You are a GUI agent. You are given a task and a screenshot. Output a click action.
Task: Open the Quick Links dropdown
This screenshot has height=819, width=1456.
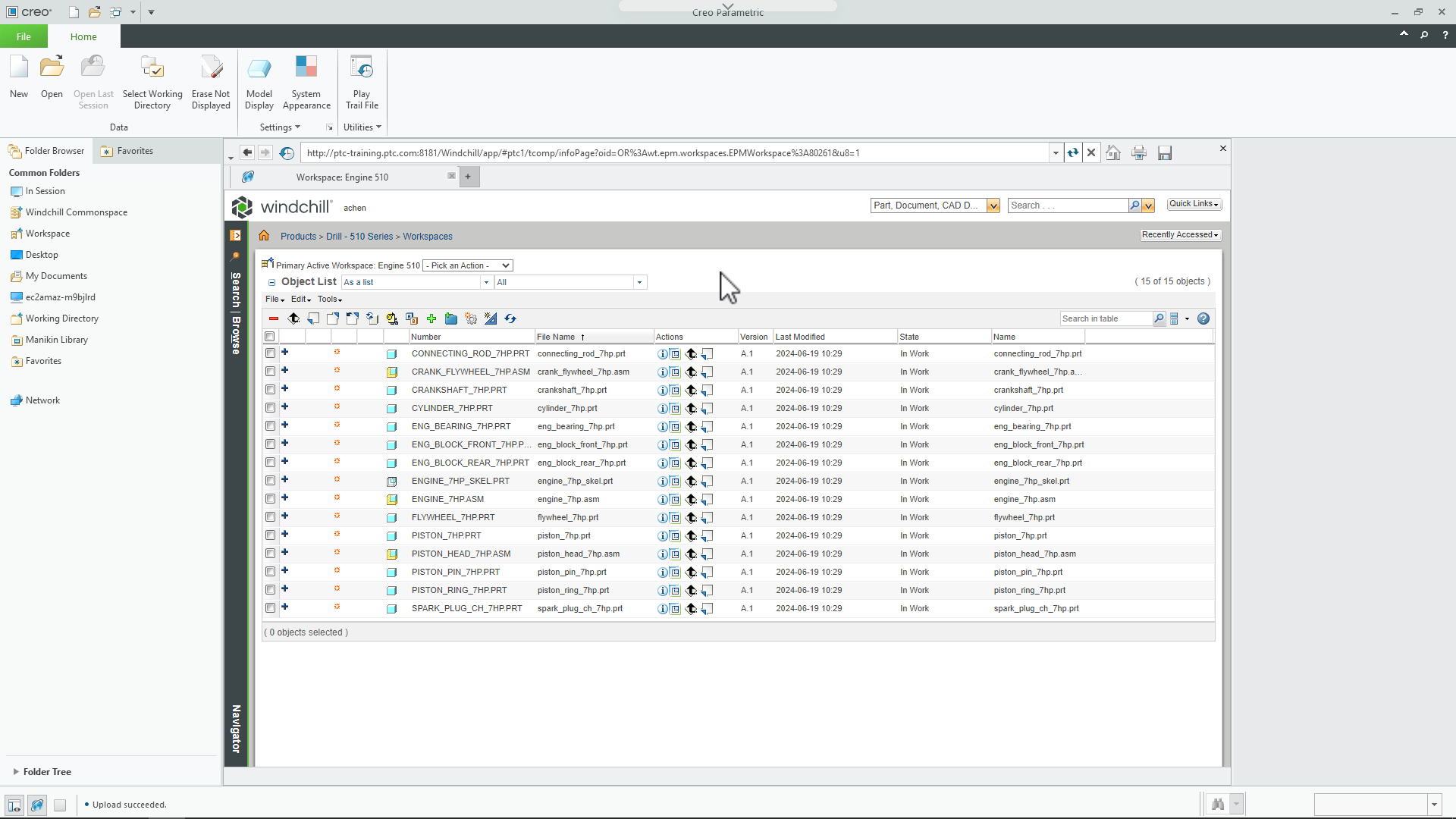(x=1194, y=203)
